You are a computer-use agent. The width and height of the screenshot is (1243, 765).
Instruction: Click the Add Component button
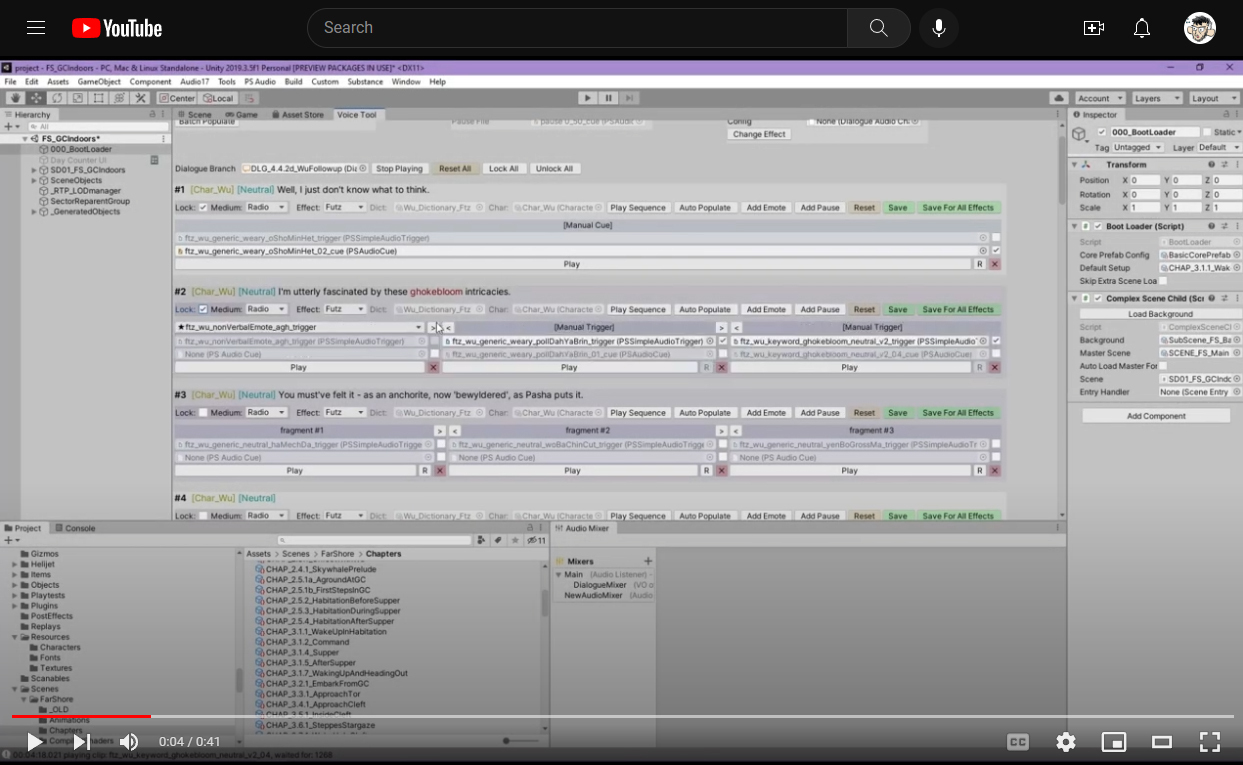(1156, 416)
